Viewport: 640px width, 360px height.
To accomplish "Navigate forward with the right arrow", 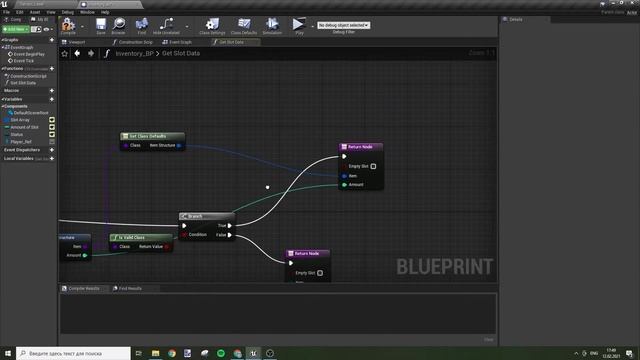I will pyautogui.click(x=91, y=53).
